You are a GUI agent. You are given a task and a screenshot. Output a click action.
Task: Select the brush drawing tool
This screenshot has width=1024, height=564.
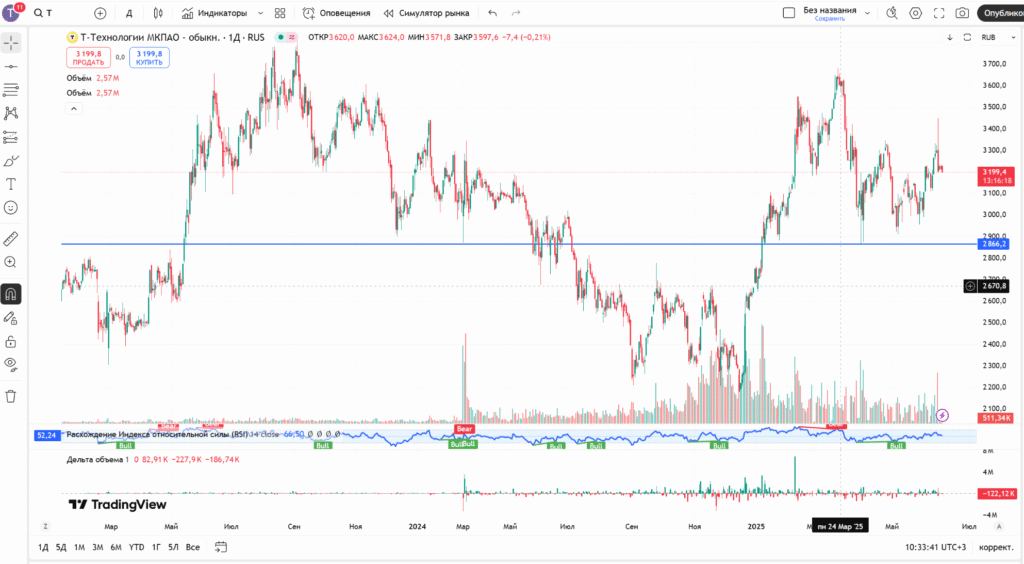pos(11,161)
